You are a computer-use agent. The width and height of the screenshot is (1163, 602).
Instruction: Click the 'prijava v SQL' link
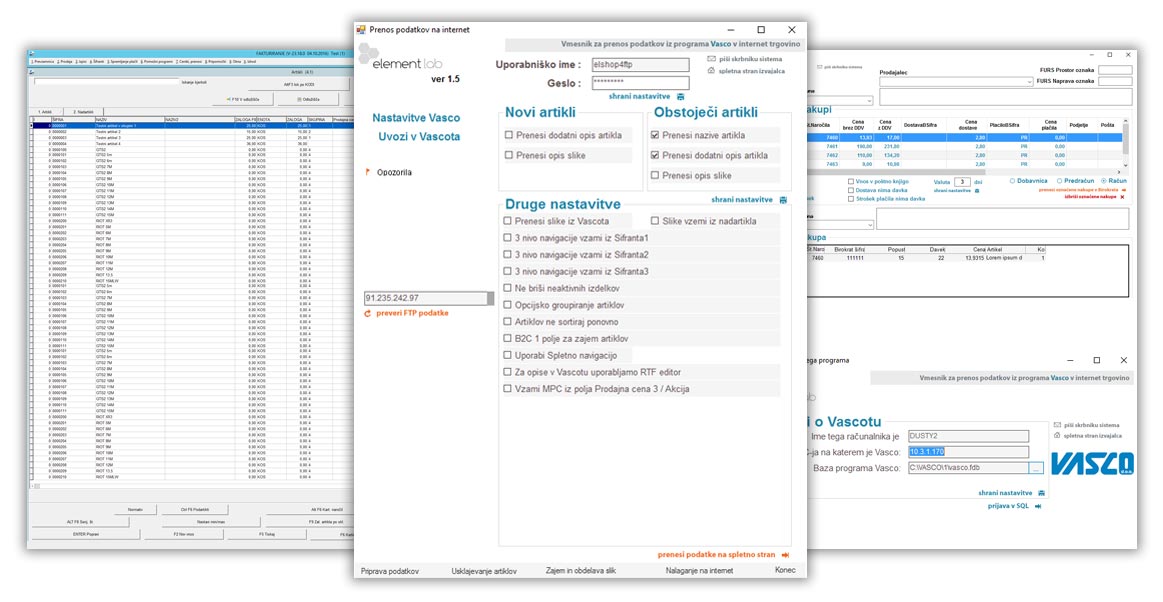(1008, 506)
